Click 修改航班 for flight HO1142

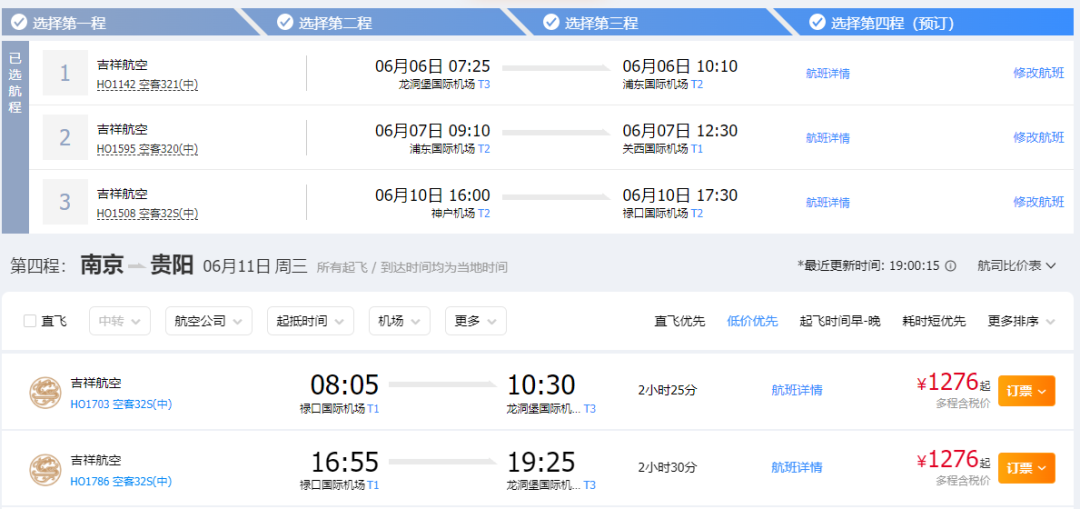point(1039,73)
